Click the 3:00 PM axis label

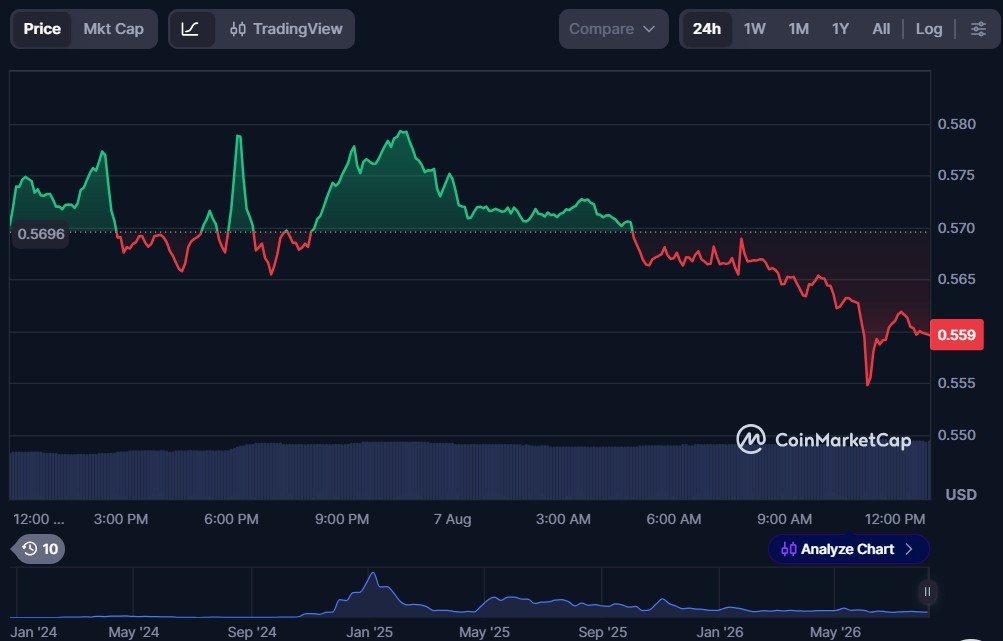(121, 519)
